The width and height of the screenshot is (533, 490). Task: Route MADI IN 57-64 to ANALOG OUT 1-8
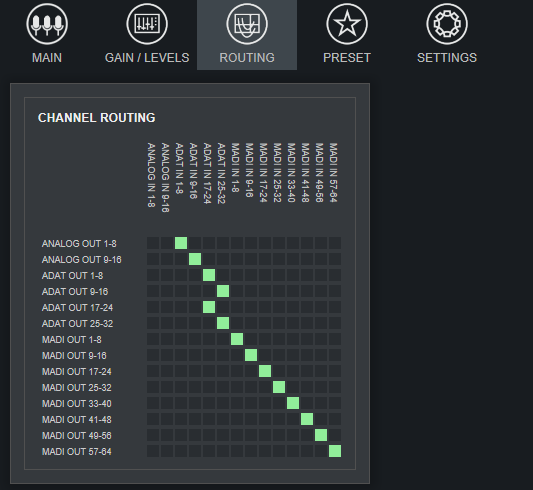[335, 243]
